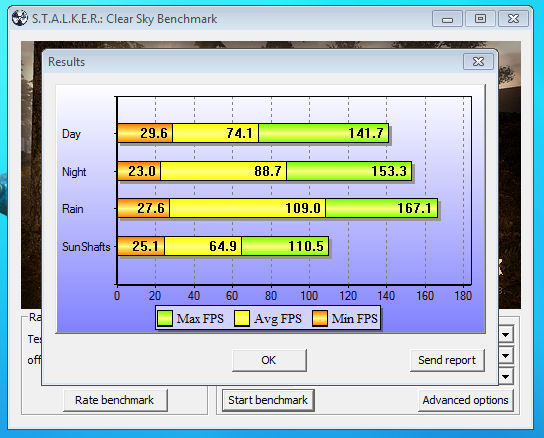Open the bottom dropdown arrow in main window
This screenshot has height=438, width=544.
[506, 377]
